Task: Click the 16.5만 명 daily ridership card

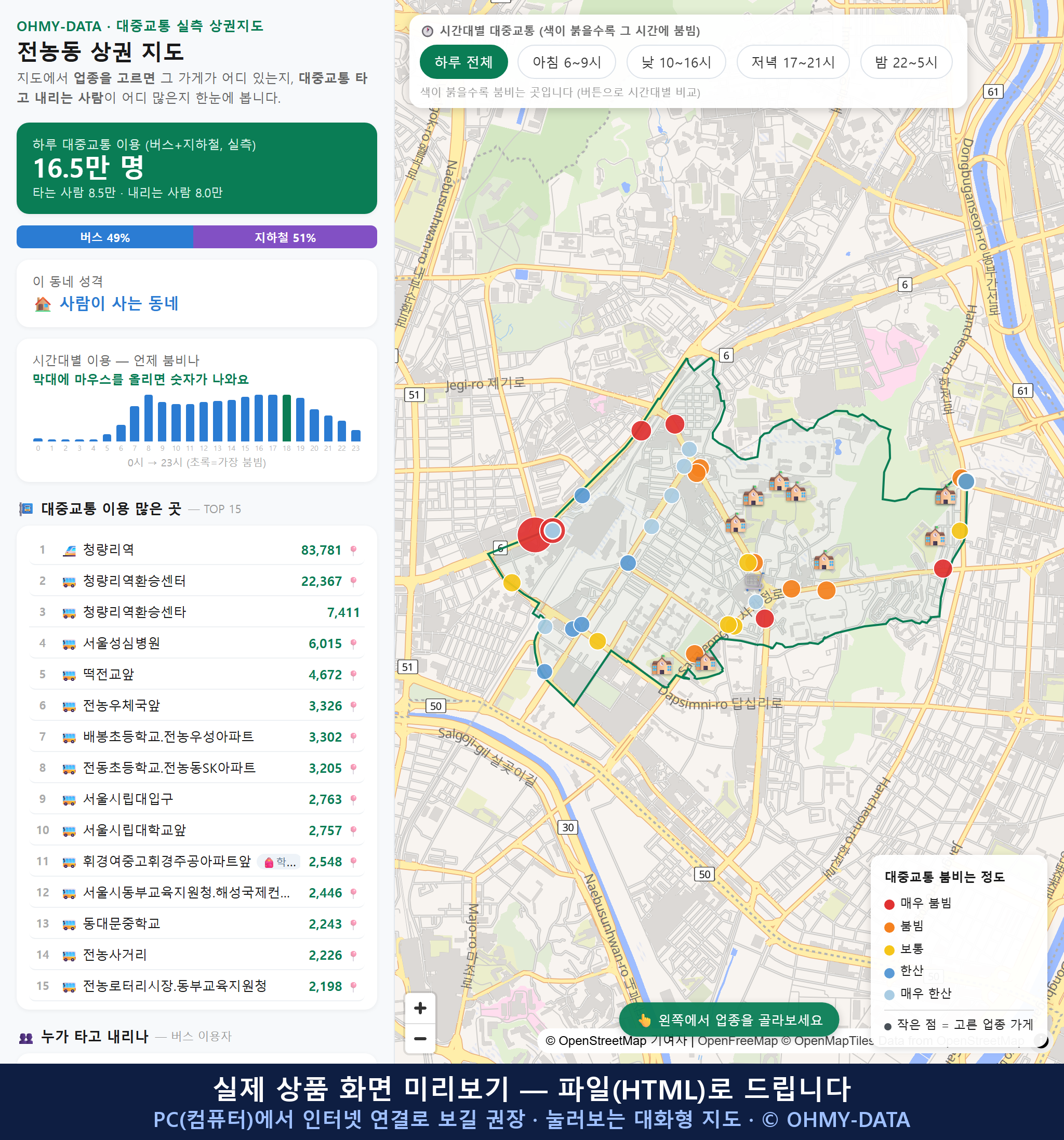Action: 197,168
